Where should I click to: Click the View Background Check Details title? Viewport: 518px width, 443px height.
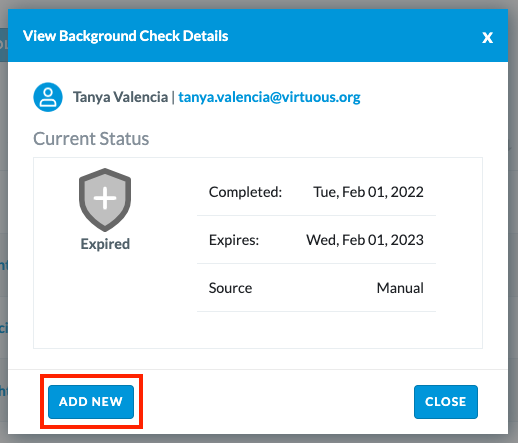click(x=126, y=36)
